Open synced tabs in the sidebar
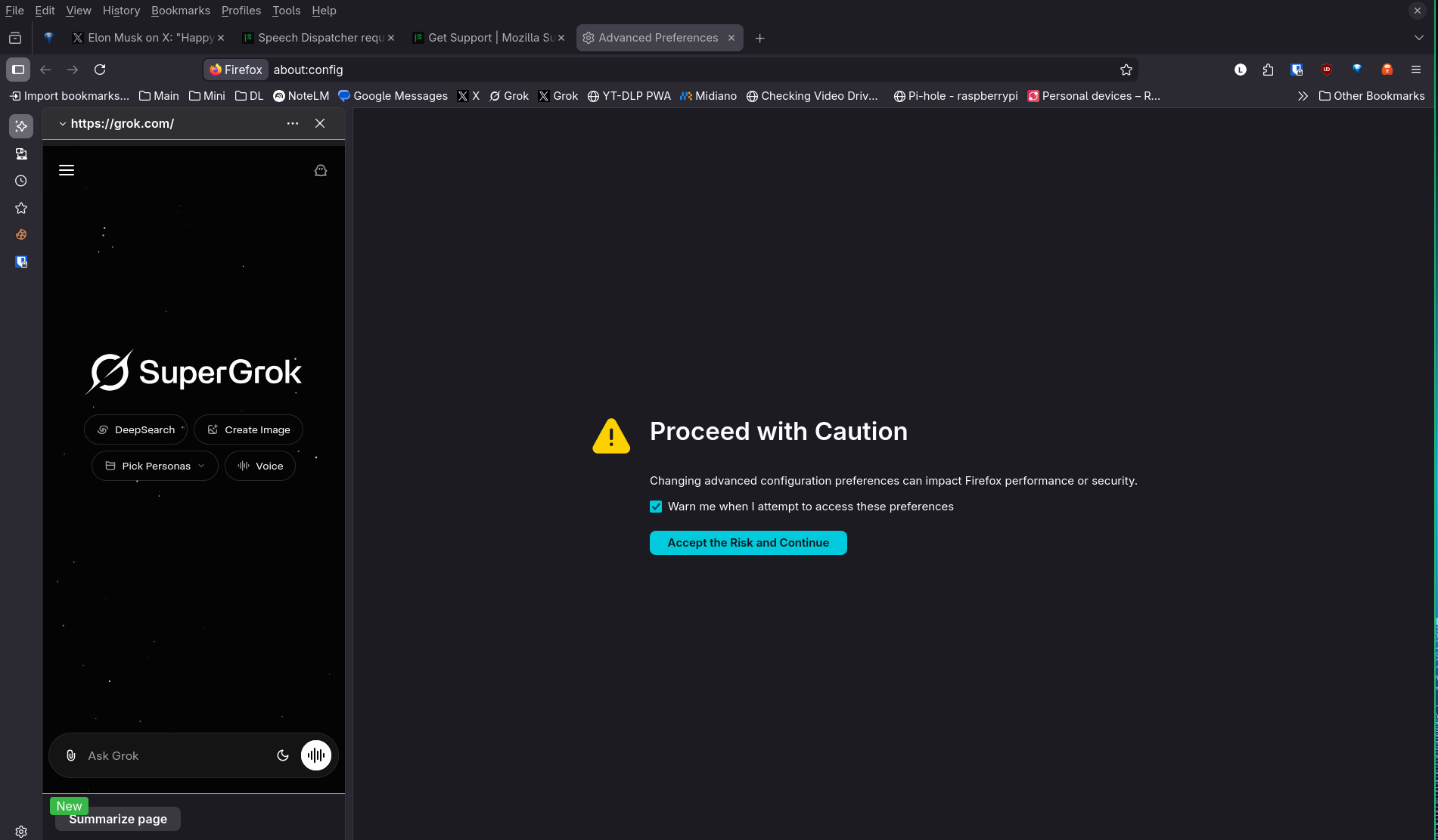The width and height of the screenshot is (1438, 840). tap(21, 153)
